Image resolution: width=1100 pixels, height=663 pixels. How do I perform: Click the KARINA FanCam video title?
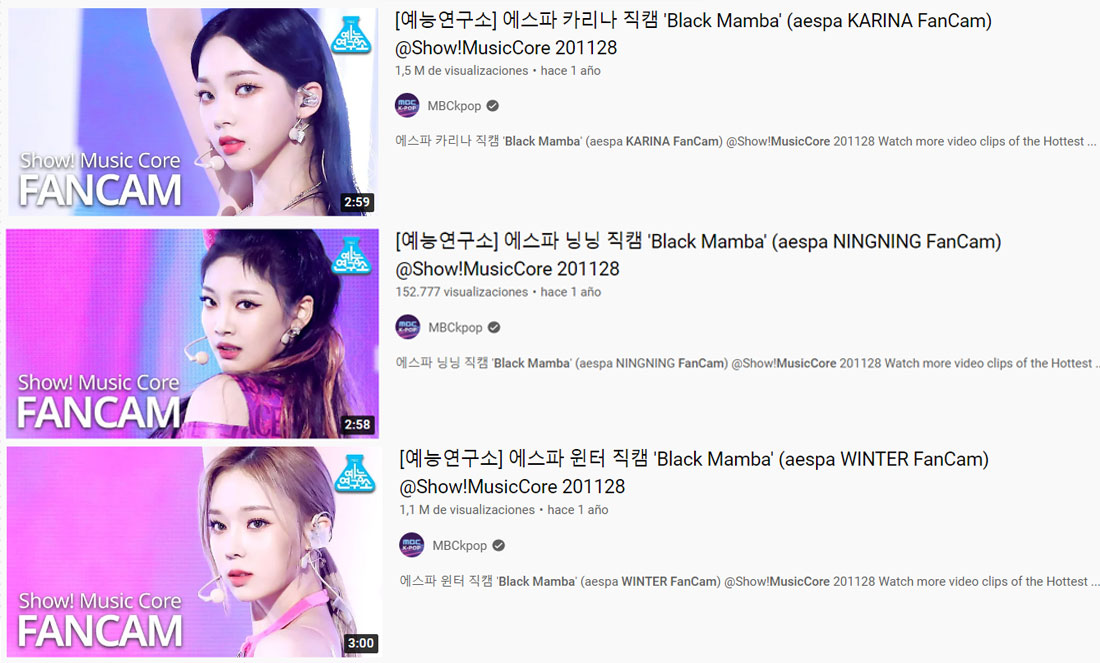(x=693, y=34)
